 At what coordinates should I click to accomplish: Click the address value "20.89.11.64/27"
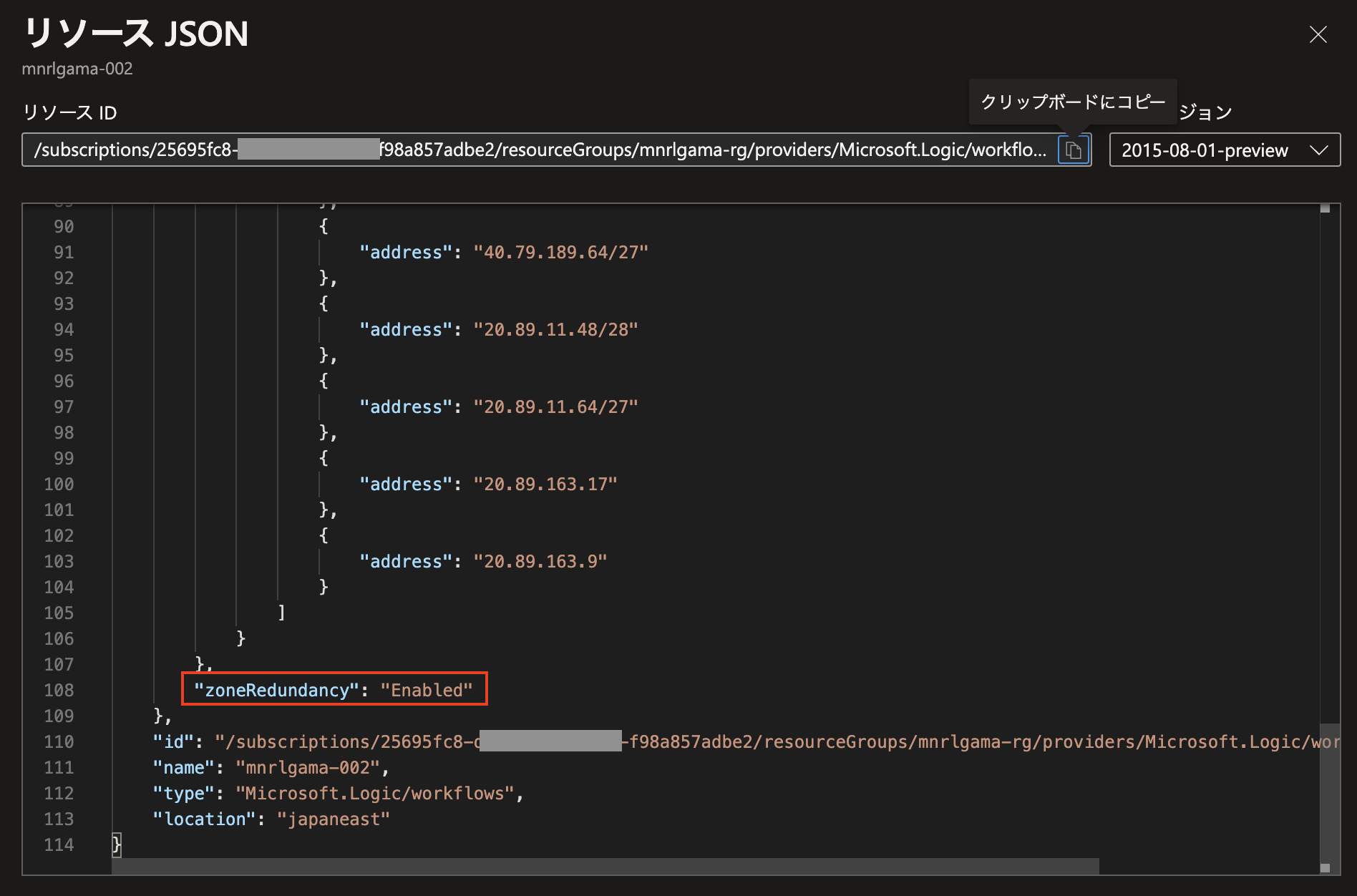[555, 406]
